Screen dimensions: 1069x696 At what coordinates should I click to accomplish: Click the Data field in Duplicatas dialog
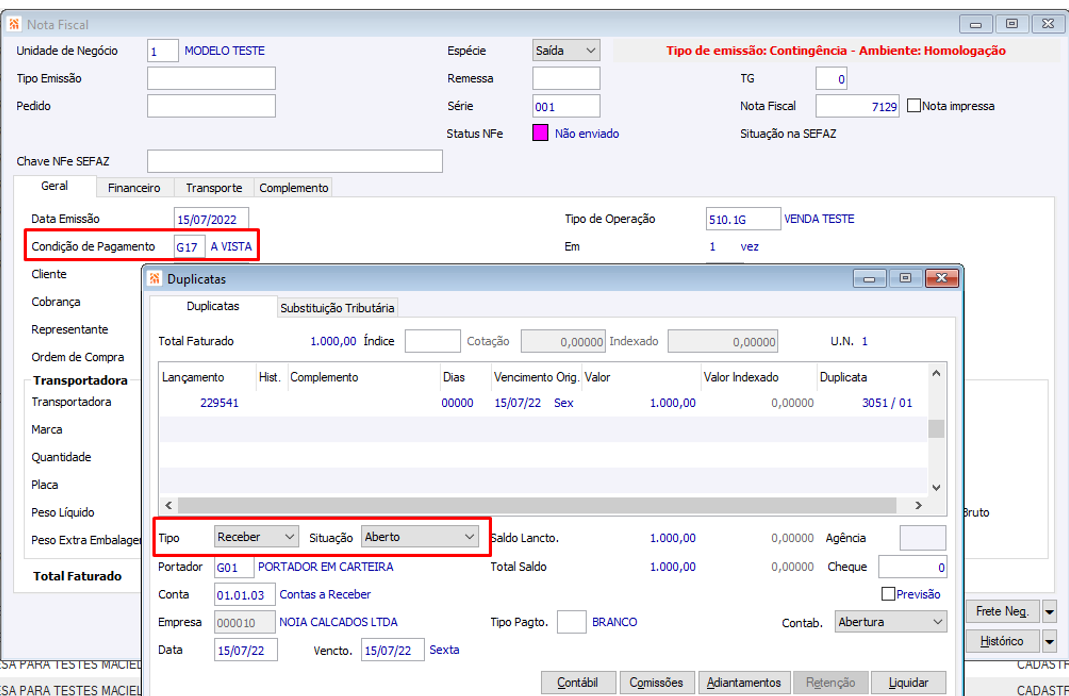(x=245, y=650)
